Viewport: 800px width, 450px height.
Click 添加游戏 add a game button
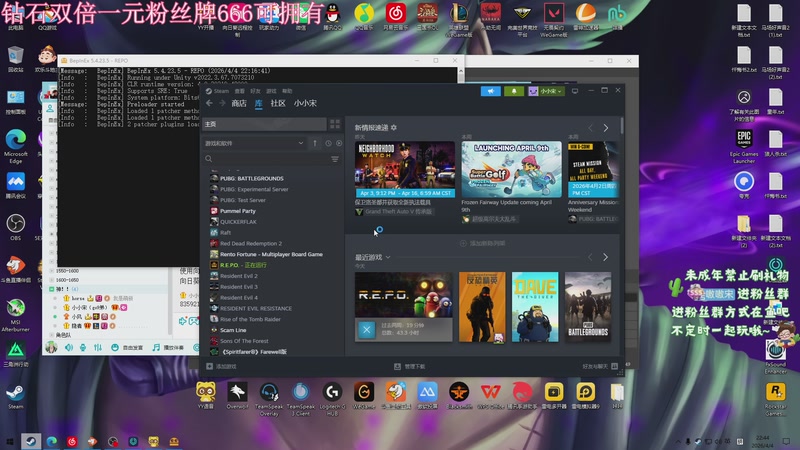point(221,366)
